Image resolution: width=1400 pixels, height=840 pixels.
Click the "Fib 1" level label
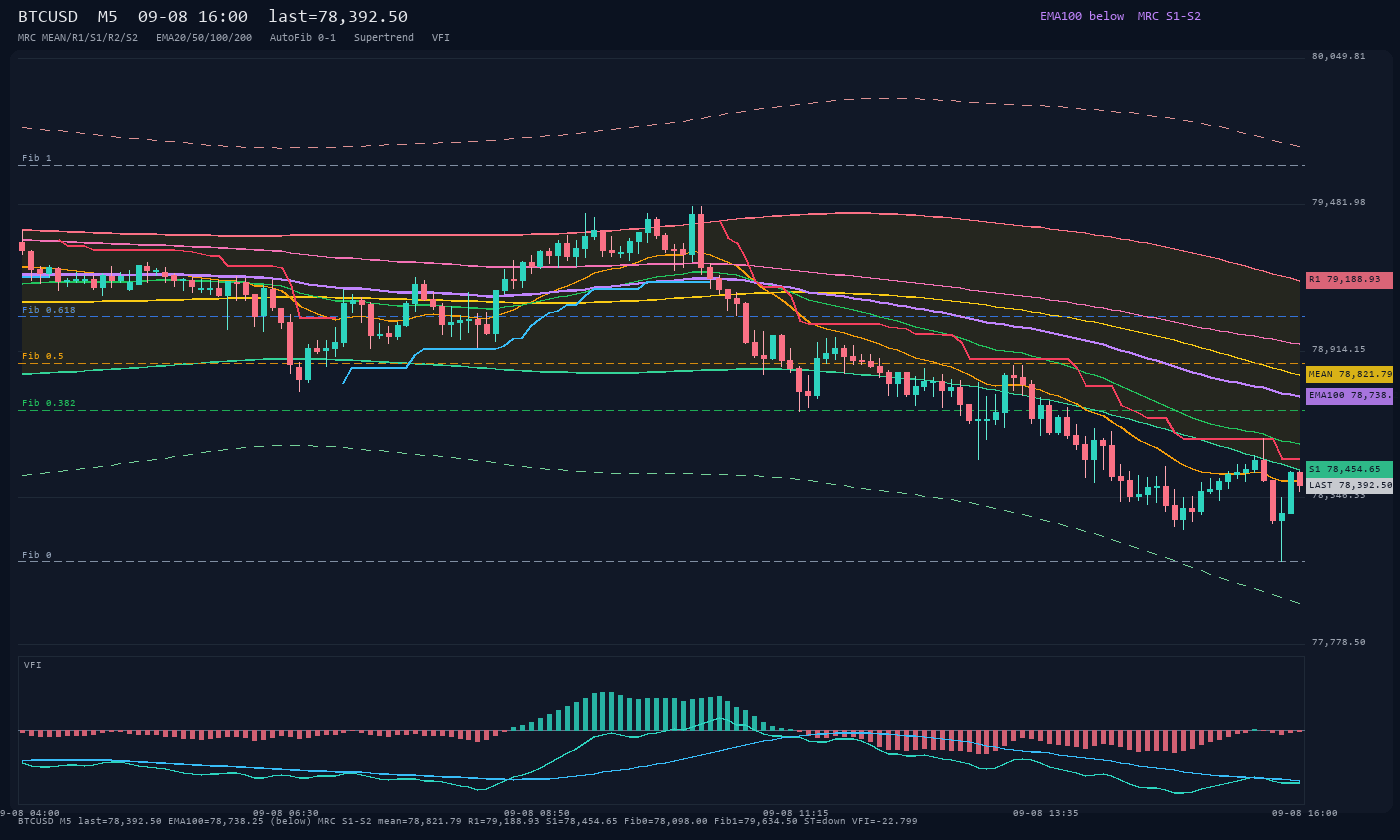pyautogui.click(x=37, y=158)
